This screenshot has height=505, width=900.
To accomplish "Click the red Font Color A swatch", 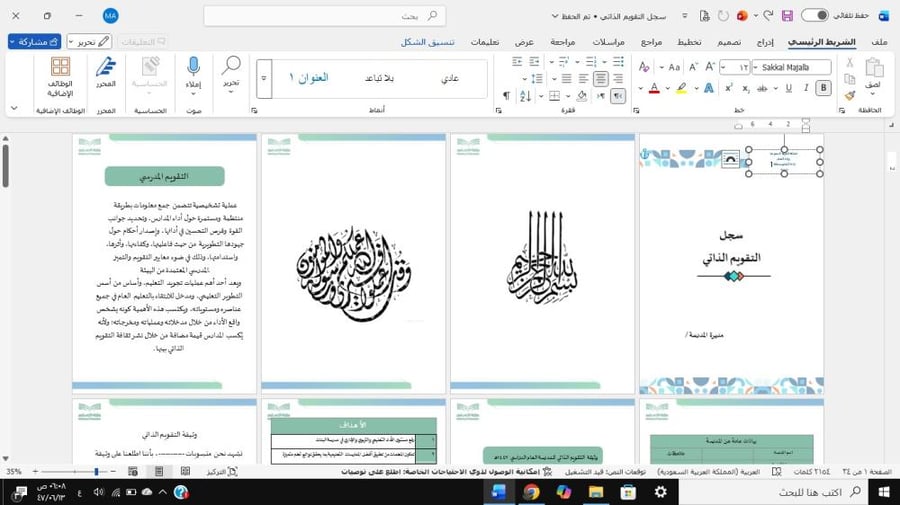I will [654, 88].
